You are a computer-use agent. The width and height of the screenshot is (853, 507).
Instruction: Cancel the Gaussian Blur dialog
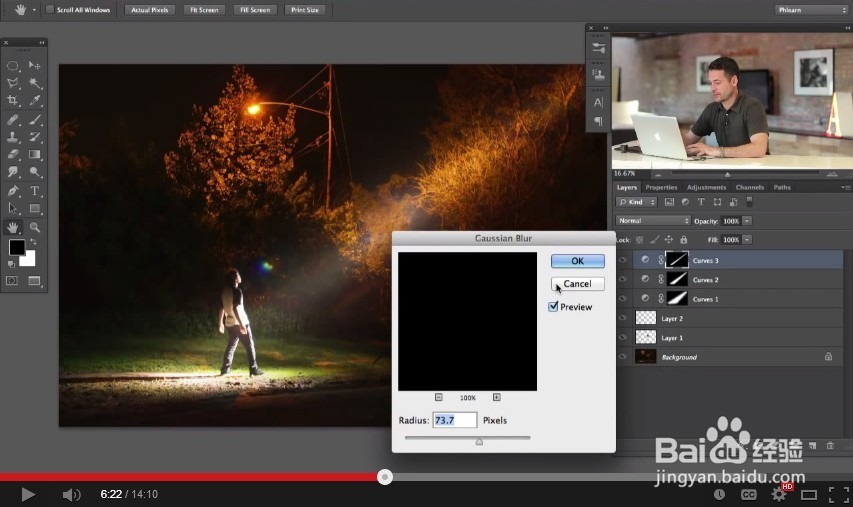[x=578, y=284]
